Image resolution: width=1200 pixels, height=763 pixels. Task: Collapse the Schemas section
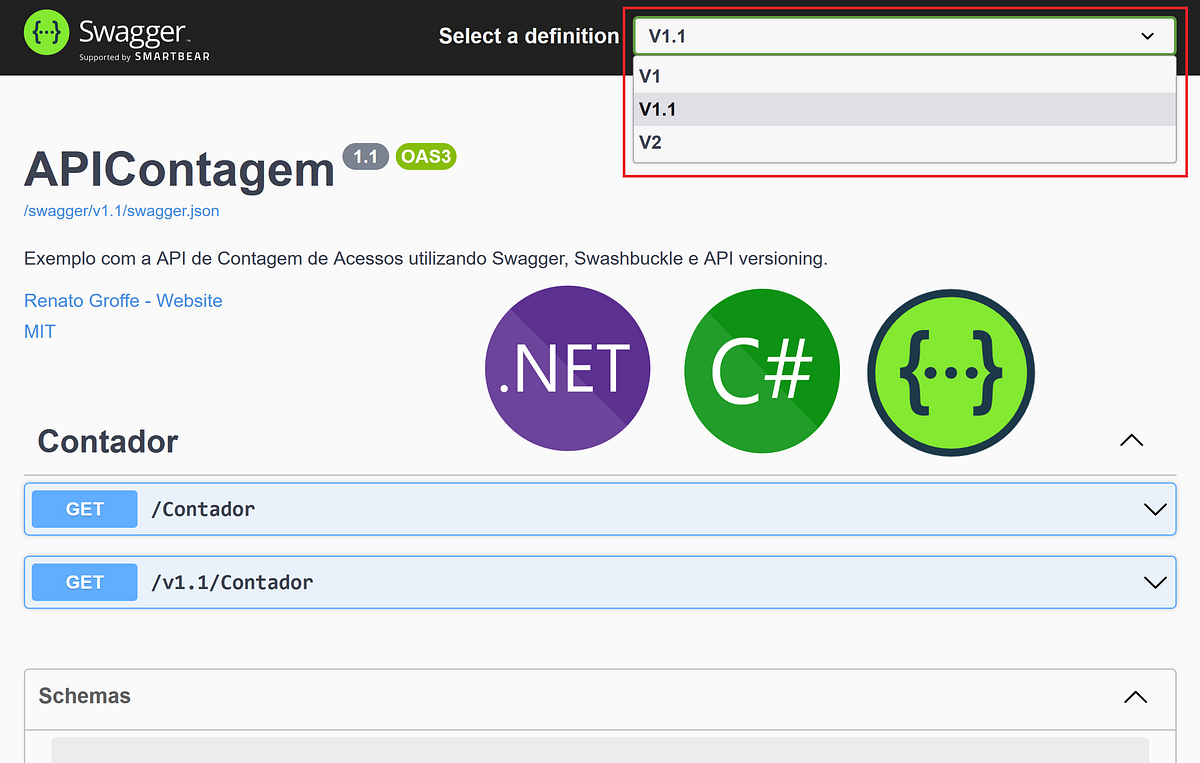tap(1134, 697)
